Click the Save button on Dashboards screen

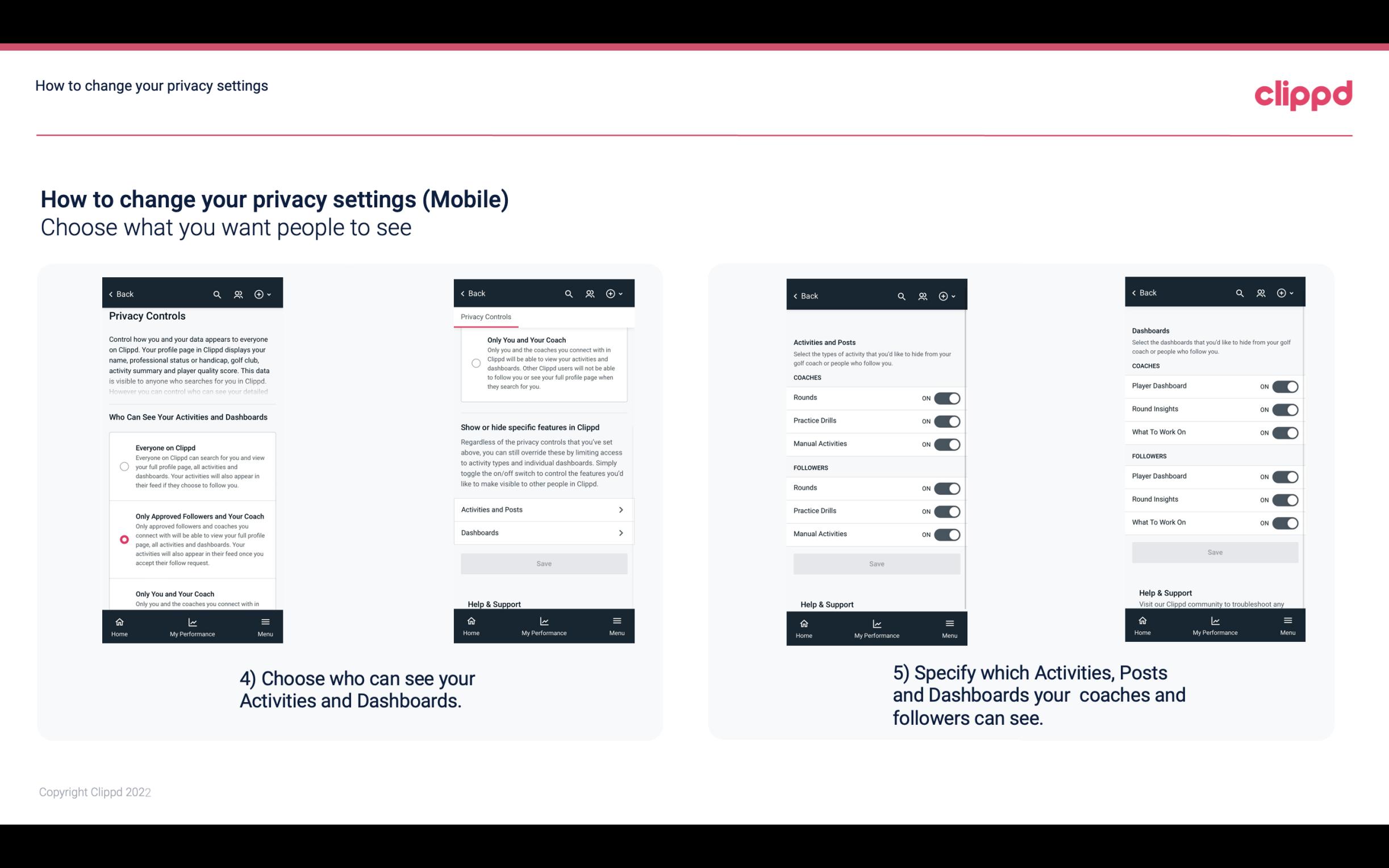coord(1214,552)
